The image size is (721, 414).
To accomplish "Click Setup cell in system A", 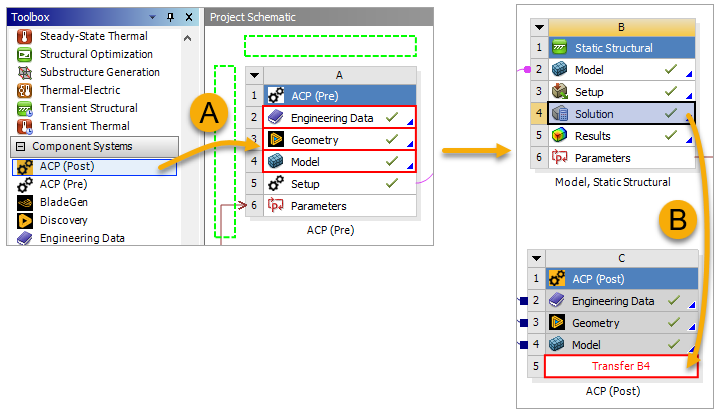I will (x=339, y=184).
